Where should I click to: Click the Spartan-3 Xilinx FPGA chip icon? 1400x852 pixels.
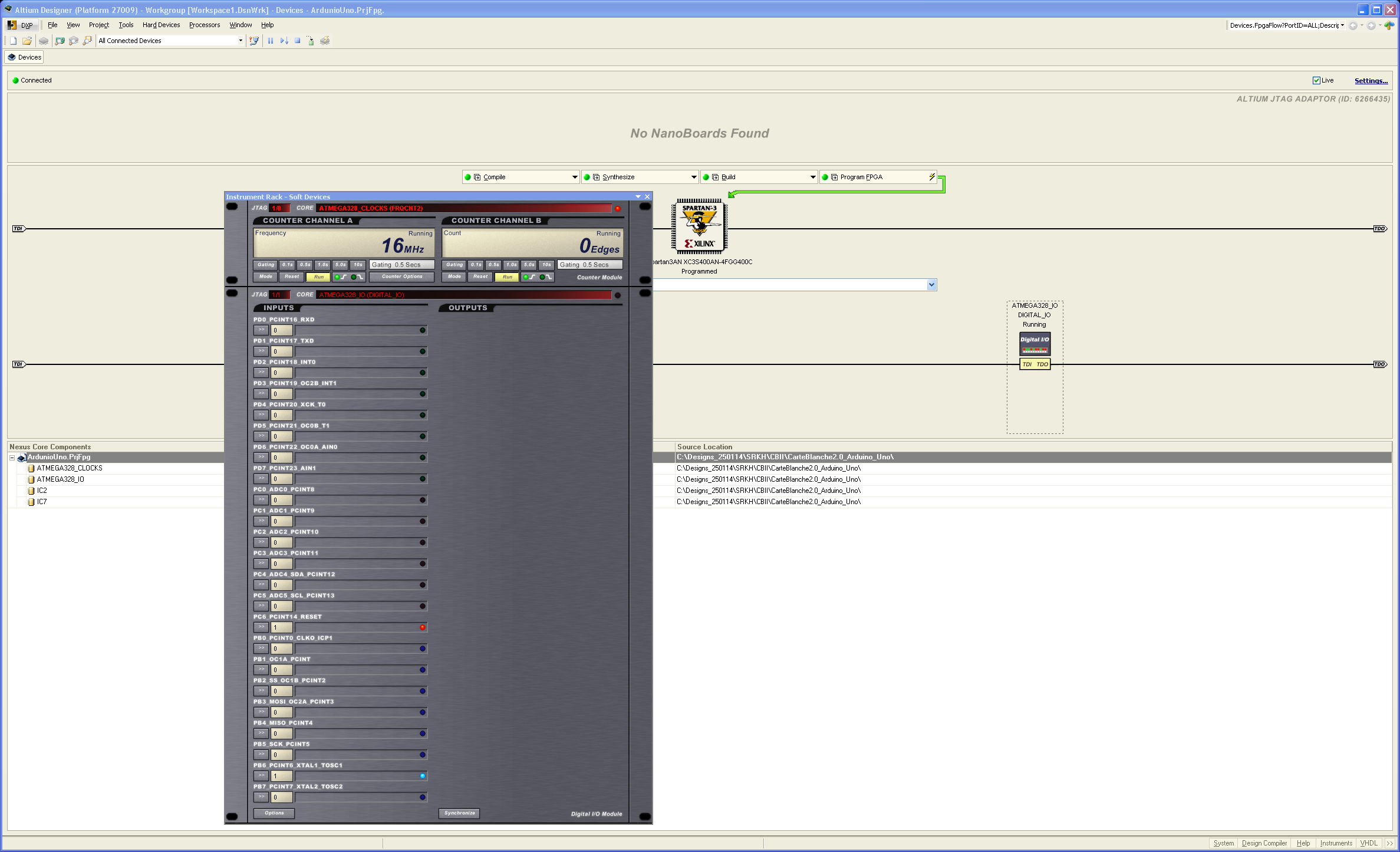coord(699,226)
